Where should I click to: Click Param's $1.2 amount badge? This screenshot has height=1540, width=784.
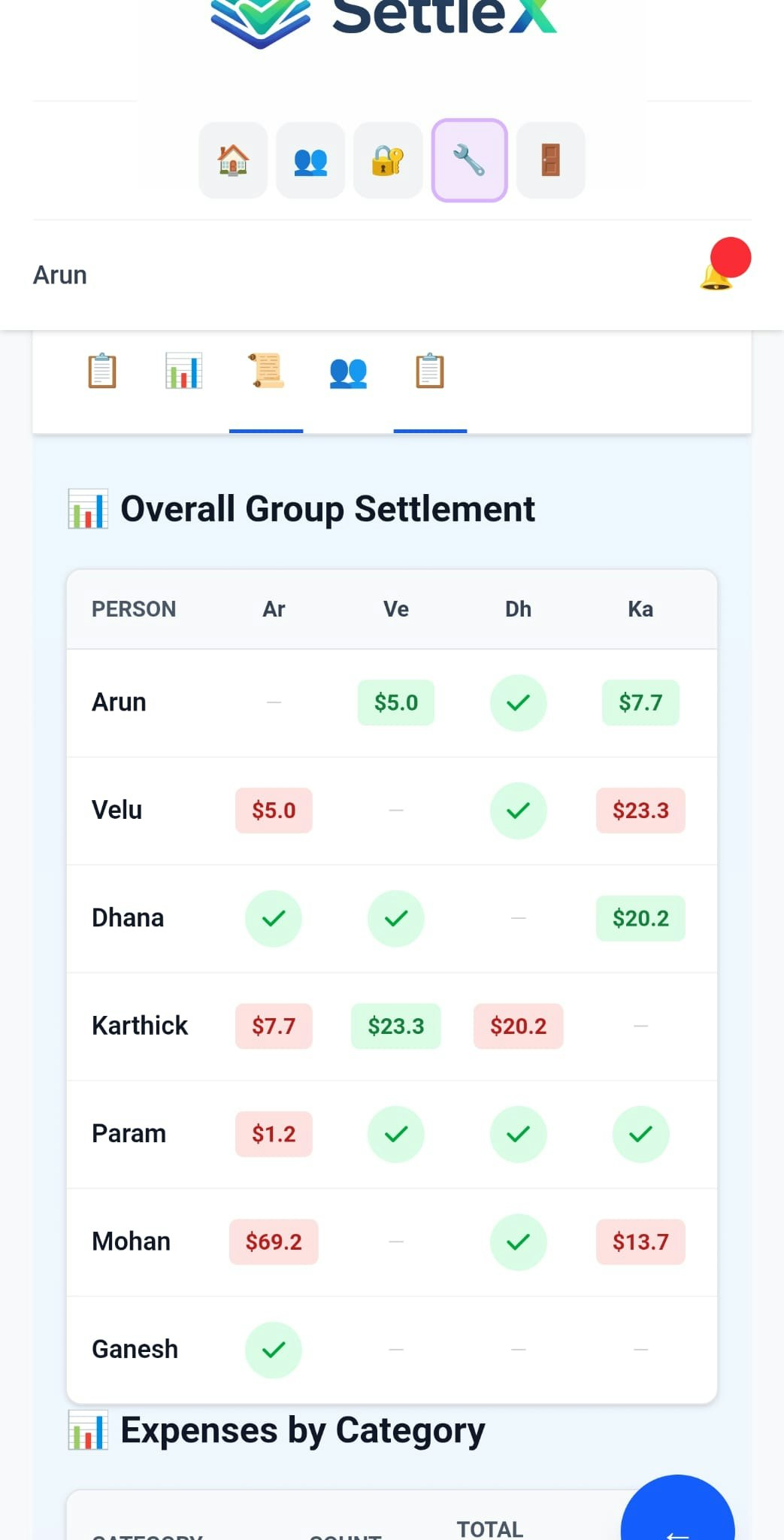coord(274,1134)
